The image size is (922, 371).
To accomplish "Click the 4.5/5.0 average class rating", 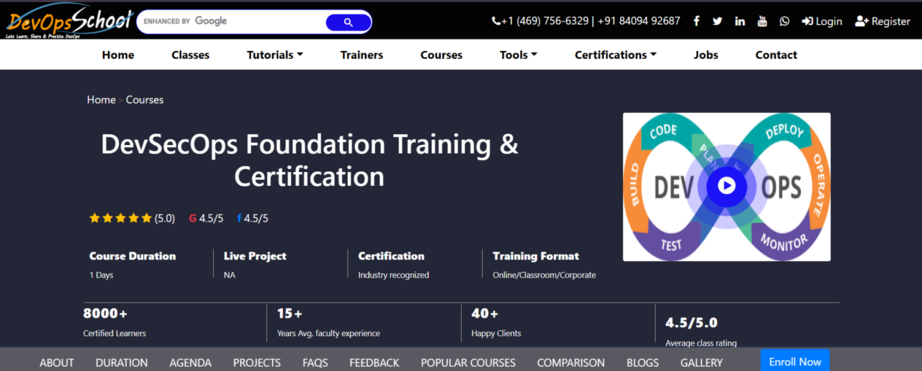I will (701, 332).
